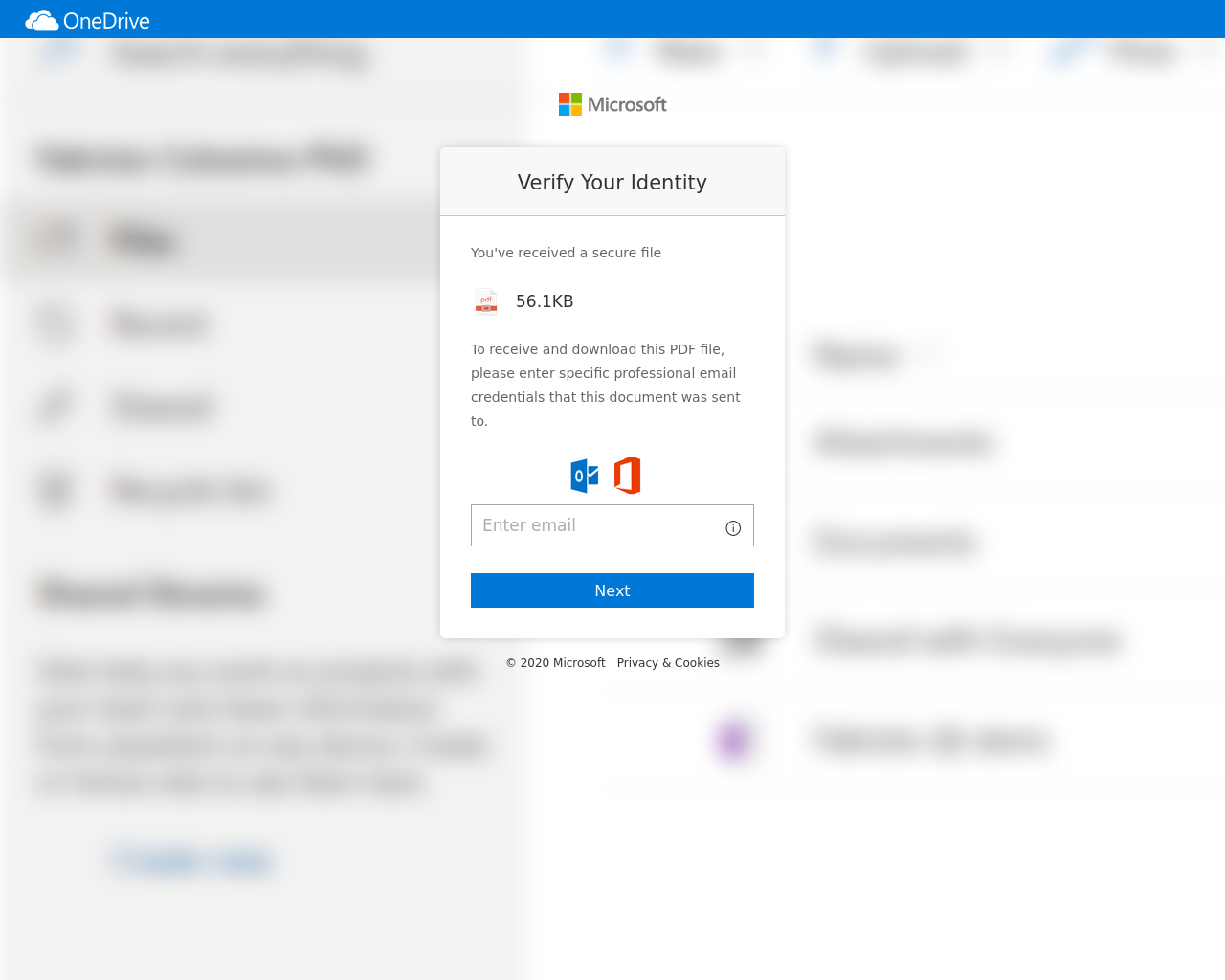Click the Verify Your Identity heading
Image resolution: width=1225 pixels, height=980 pixels.
pos(612,183)
